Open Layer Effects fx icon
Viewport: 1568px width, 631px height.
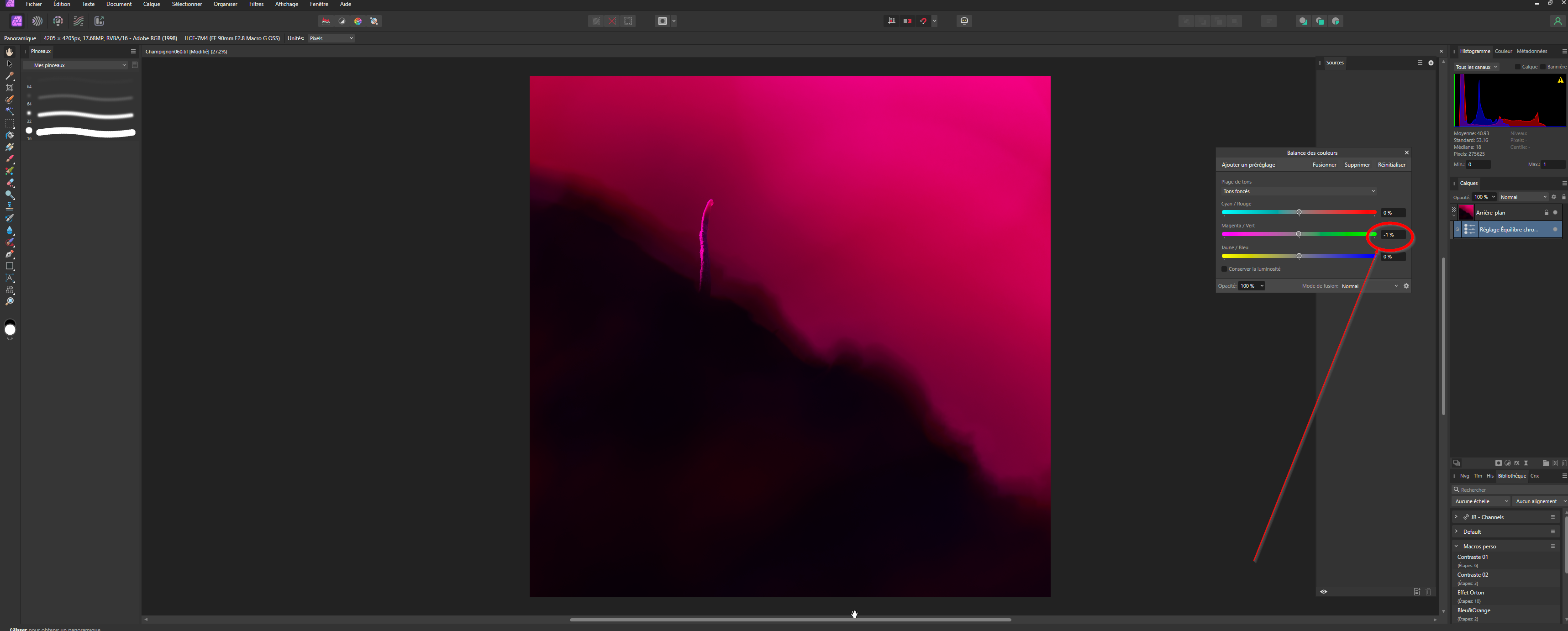click(1517, 463)
